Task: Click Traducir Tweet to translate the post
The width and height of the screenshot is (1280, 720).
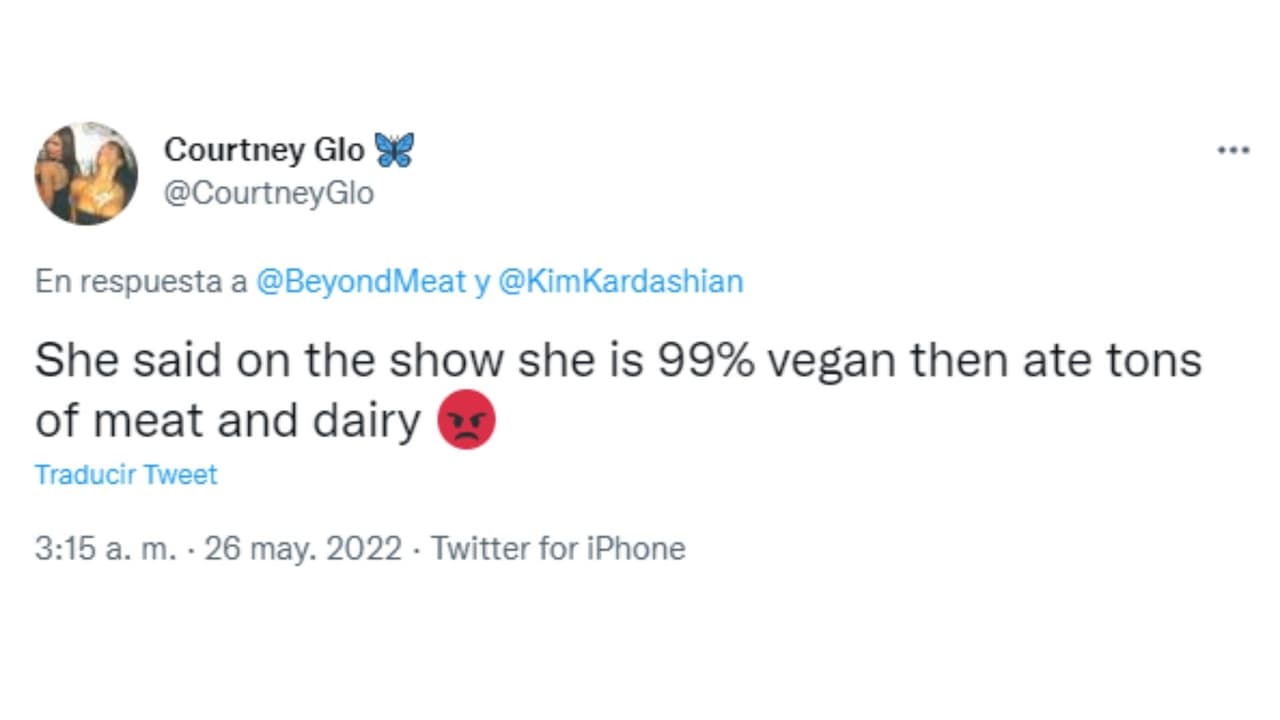Action: point(125,474)
